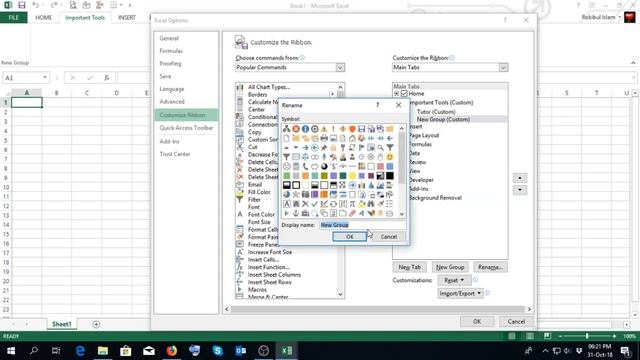This screenshot has width=640, height=360.
Task: Click the Windows Start button
Action: pos(11,351)
